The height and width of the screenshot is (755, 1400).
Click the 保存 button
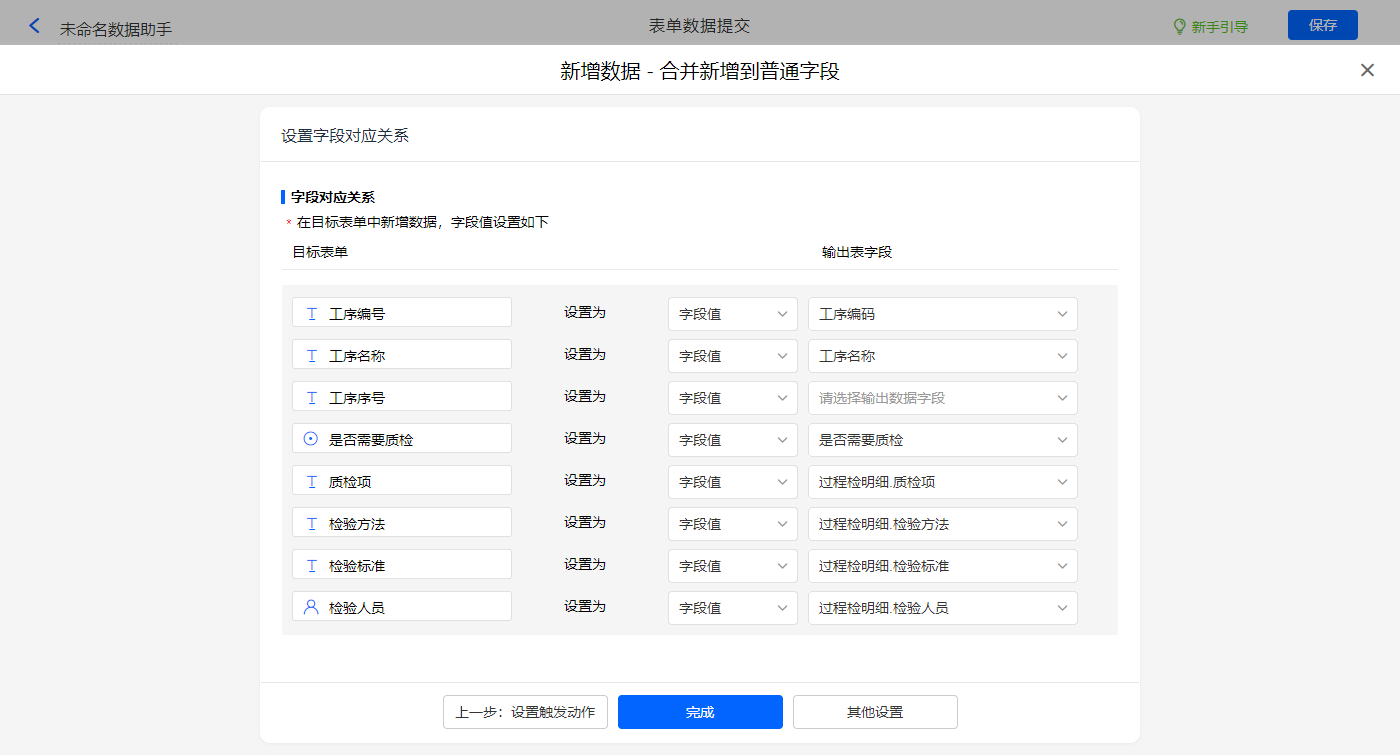click(1322, 25)
